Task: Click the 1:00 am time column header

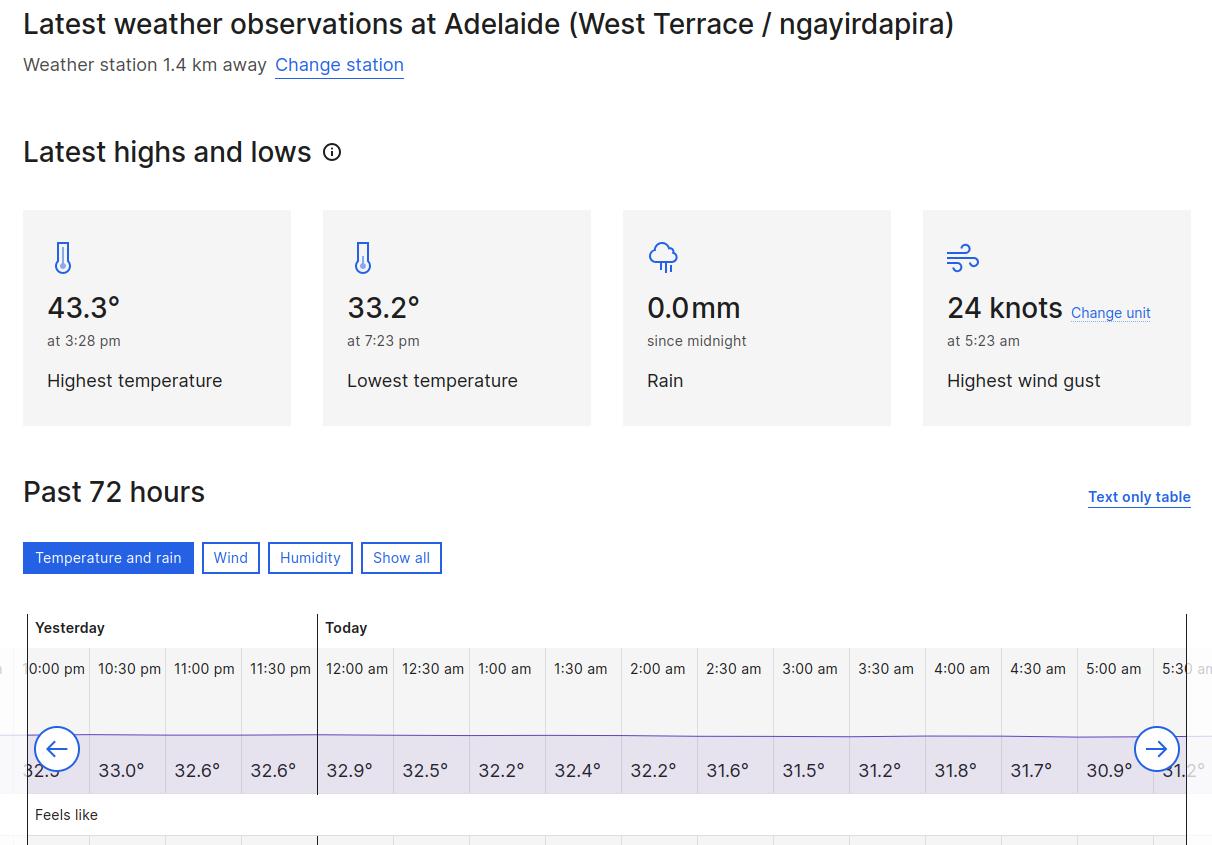Action: [x=504, y=669]
